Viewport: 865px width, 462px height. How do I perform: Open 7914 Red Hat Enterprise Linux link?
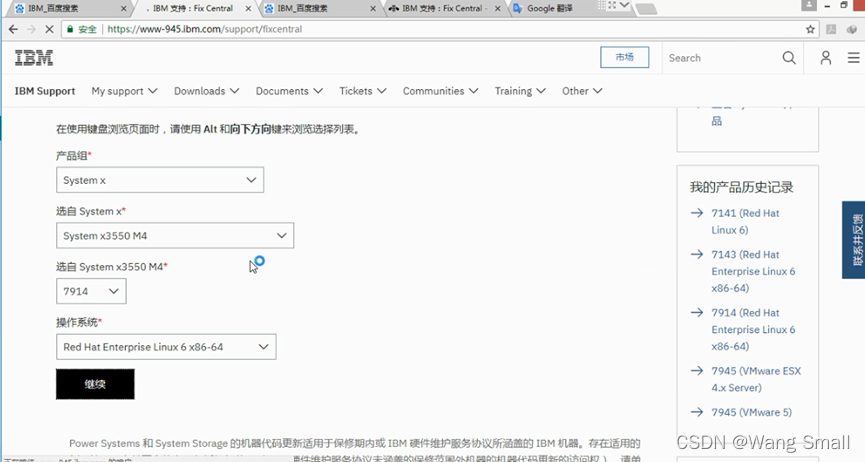(x=753, y=330)
